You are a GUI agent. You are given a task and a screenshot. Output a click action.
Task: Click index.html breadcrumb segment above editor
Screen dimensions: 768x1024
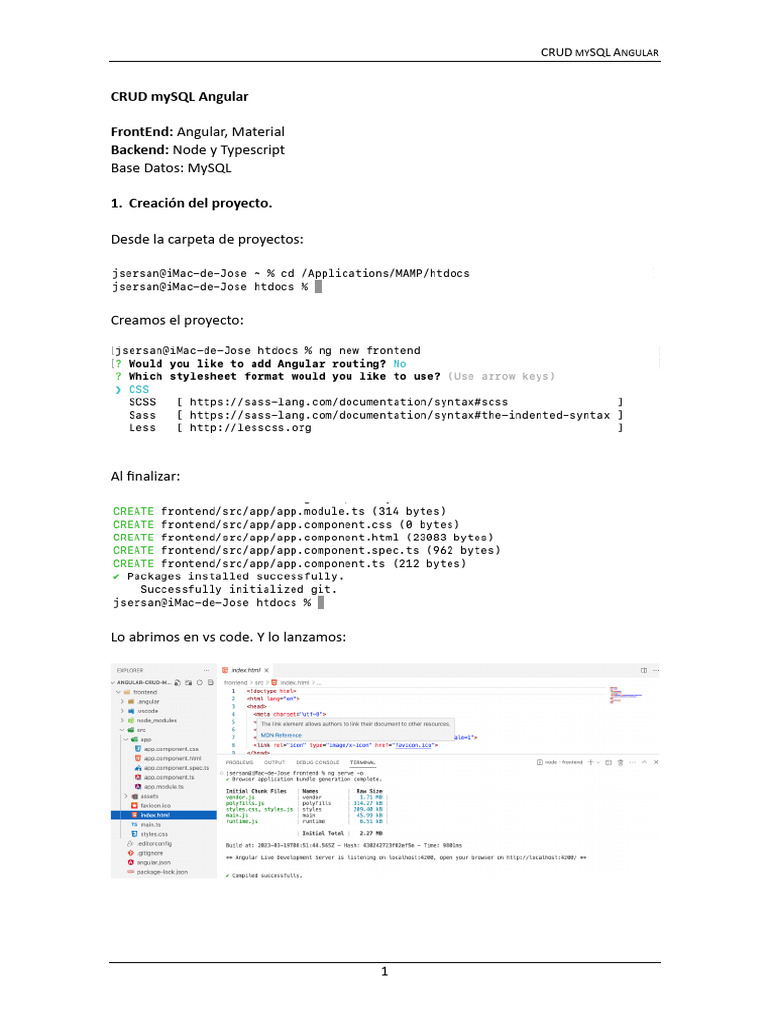click(290, 682)
